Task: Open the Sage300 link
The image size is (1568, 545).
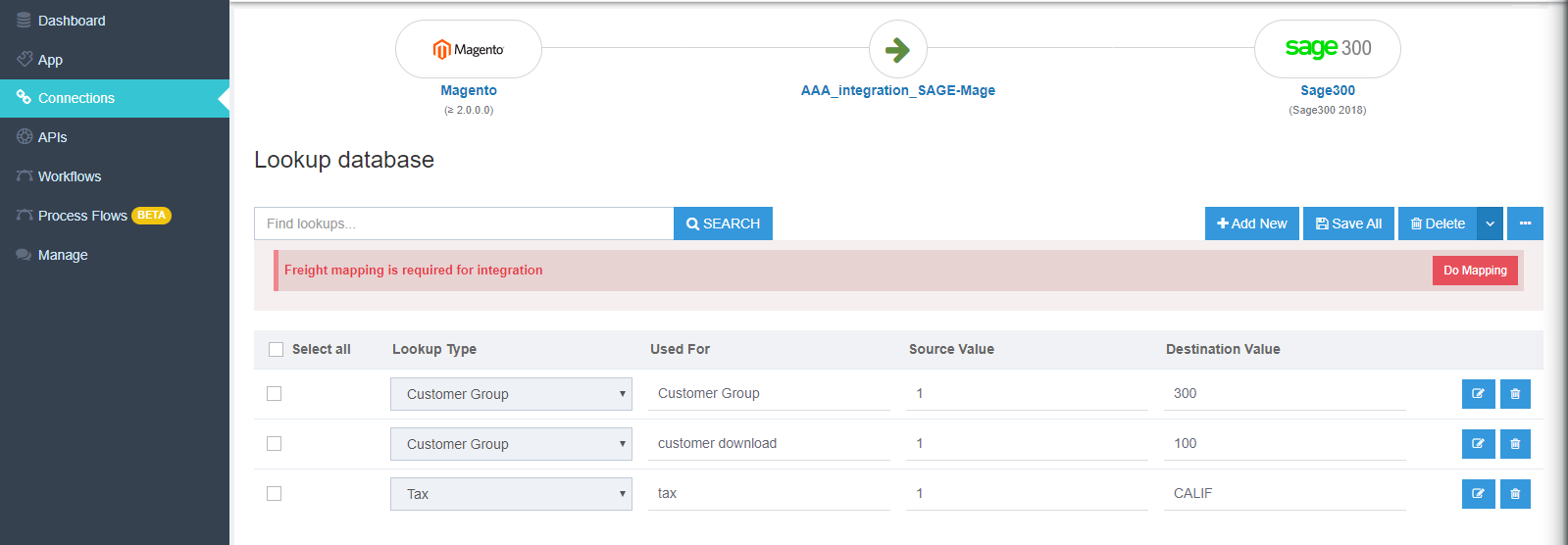Action: point(1328,90)
